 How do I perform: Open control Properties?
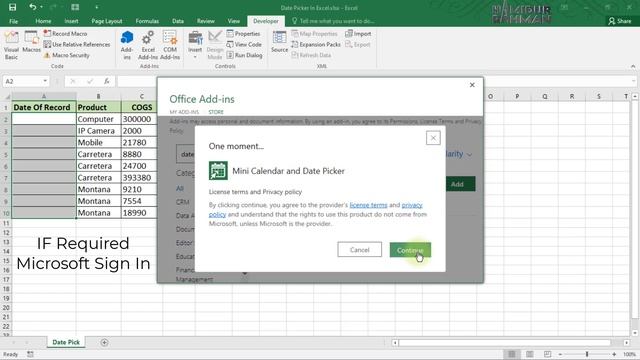coord(243,33)
